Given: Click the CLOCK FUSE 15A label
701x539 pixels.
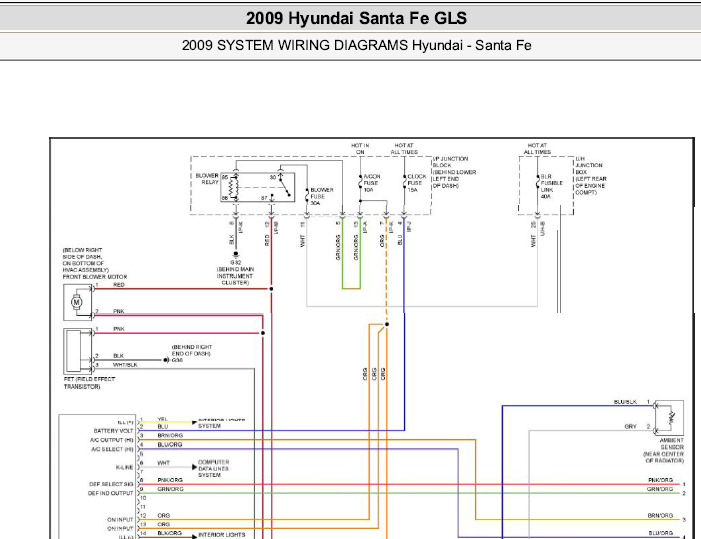Looking at the screenshot, I should (x=416, y=183).
